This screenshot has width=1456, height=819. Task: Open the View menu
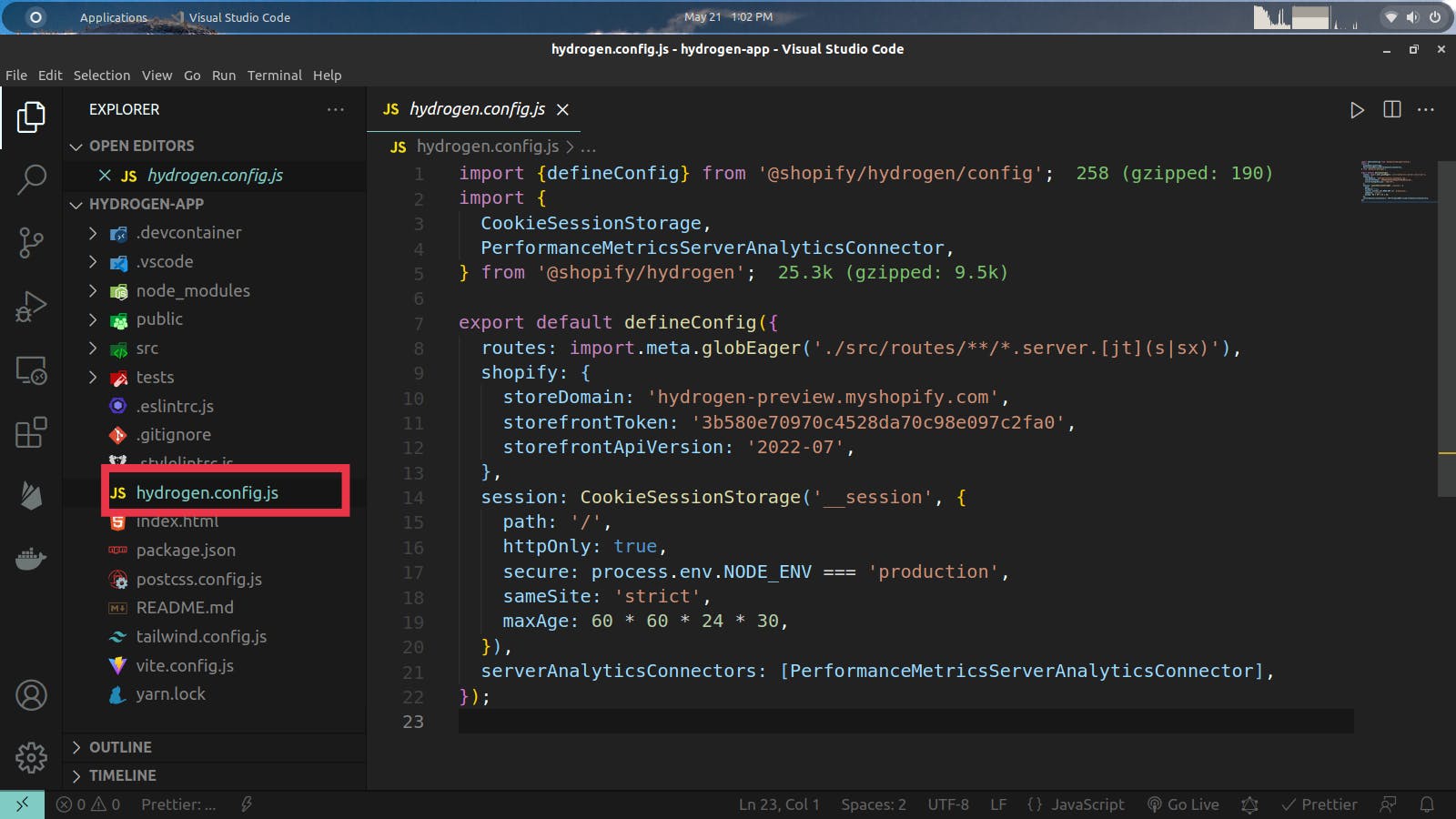157,76
